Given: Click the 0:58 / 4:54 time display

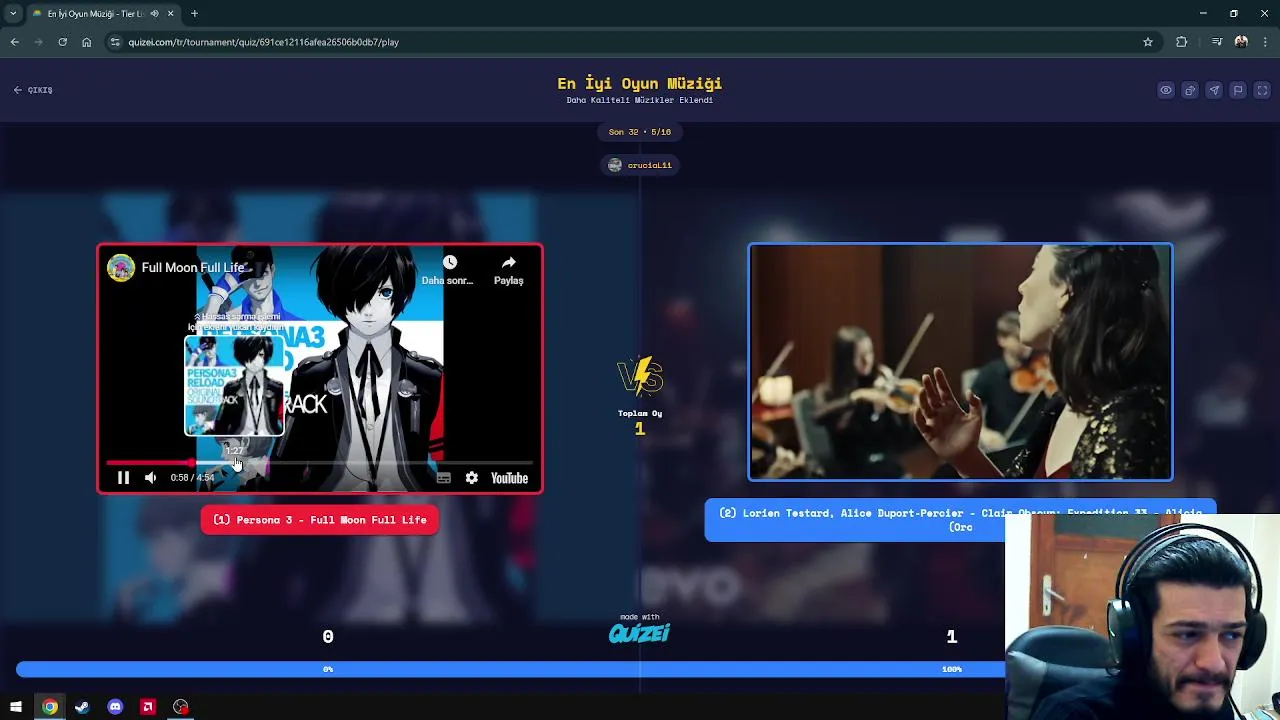Looking at the screenshot, I should pyautogui.click(x=192, y=478).
